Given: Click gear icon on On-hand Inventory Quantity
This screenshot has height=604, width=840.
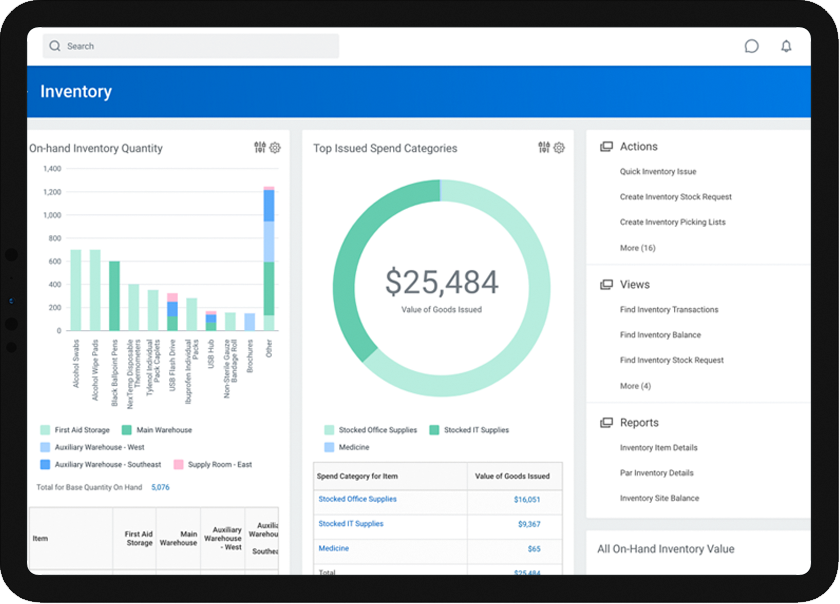Looking at the screenshot, I should [x=275, y=148].
